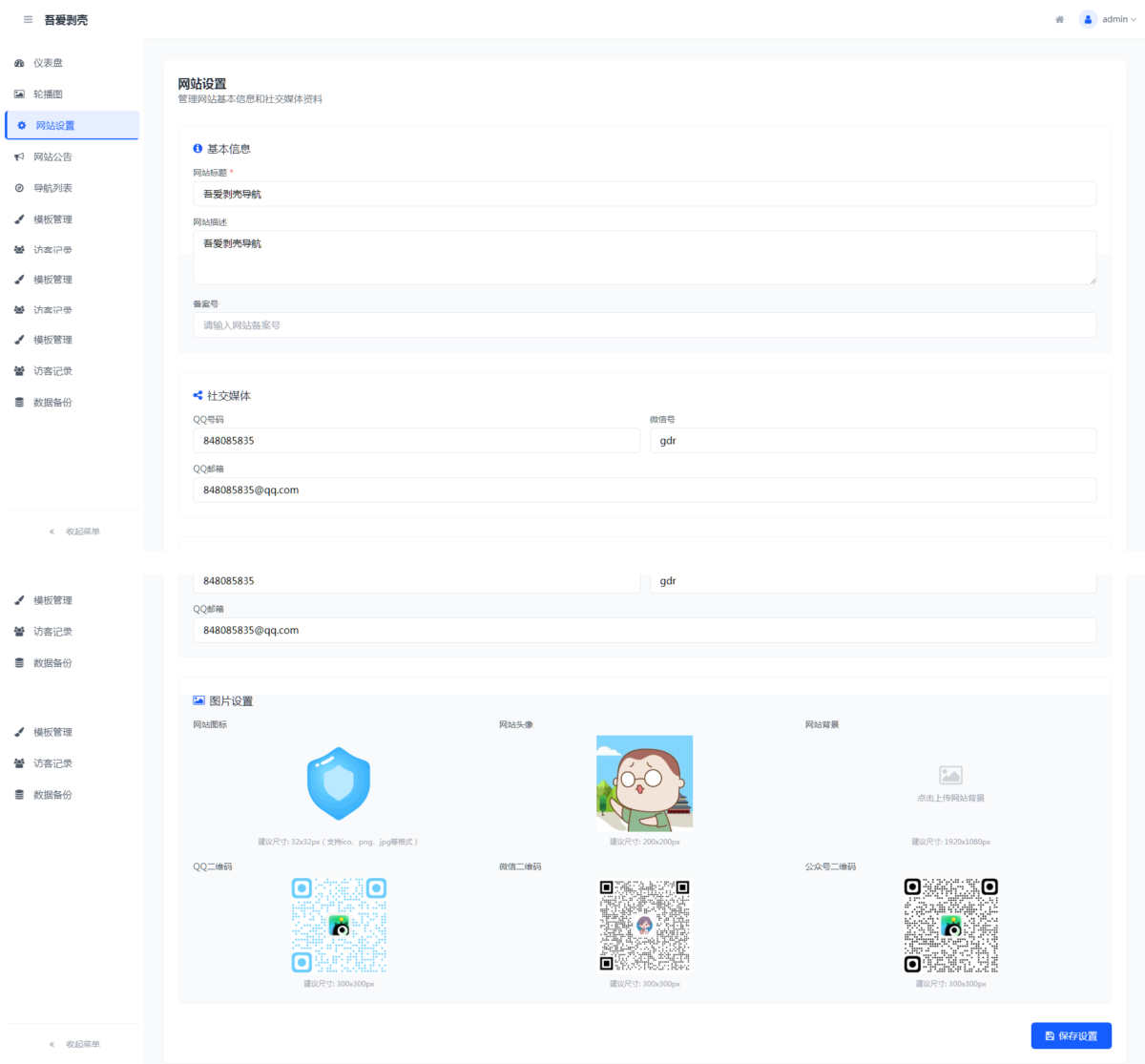Focus the 网站描述 textarea
The image size is (1145, 1064).
[644, 257]
